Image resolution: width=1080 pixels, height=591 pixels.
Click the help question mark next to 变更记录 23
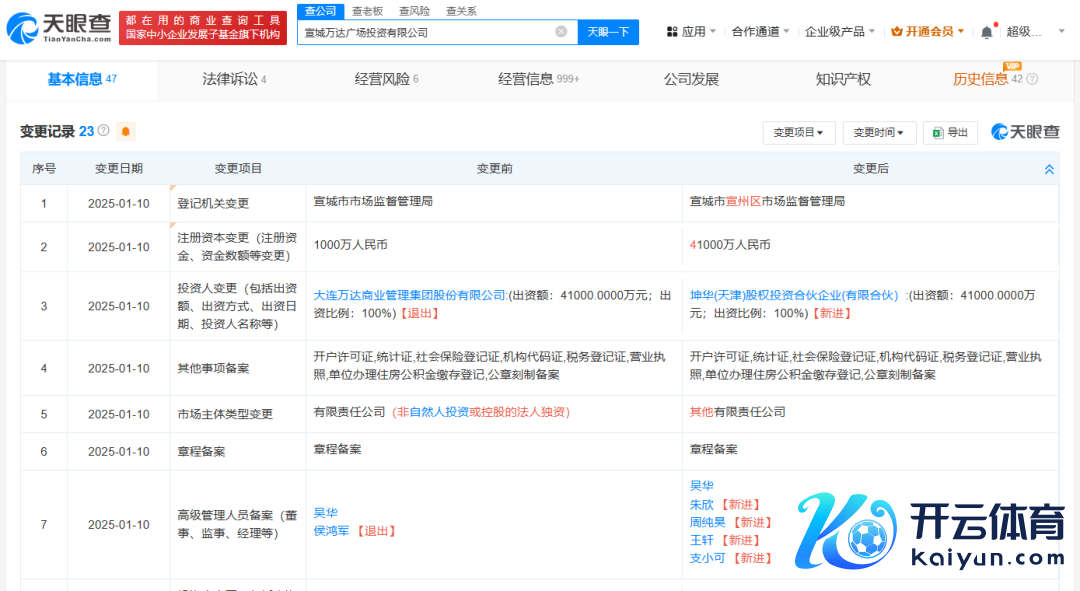pos(104,131)
